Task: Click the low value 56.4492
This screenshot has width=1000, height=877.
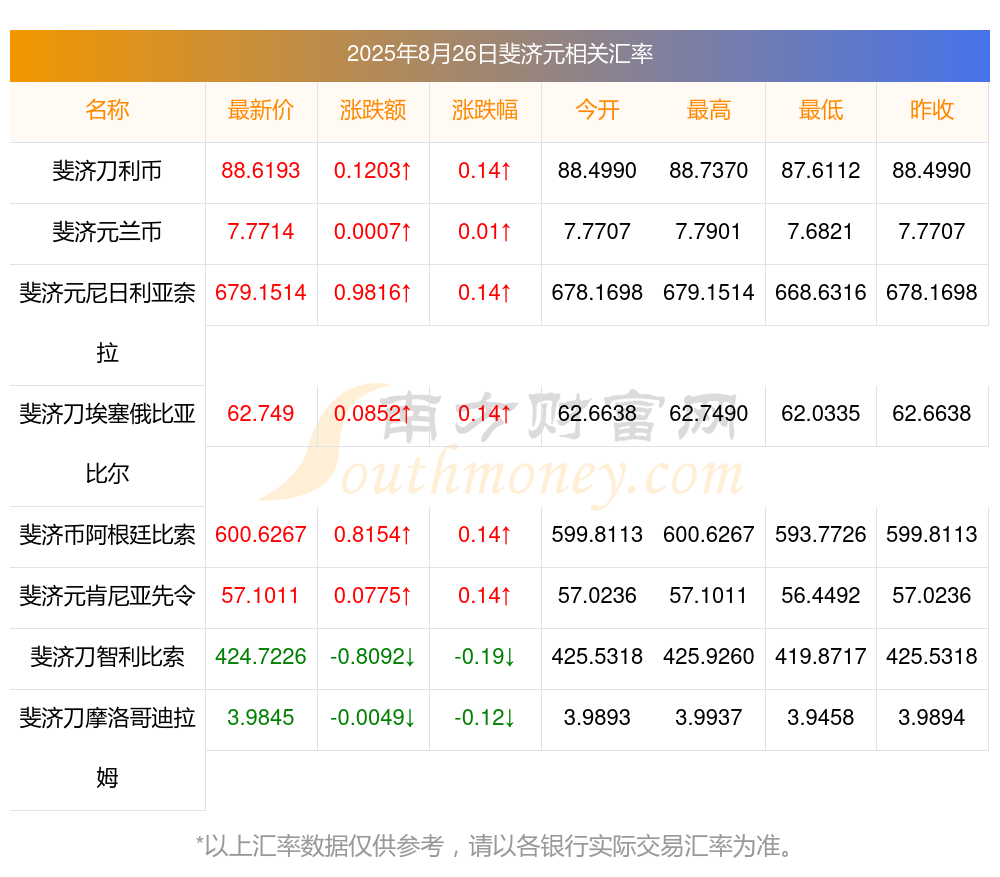Action: point(821,596)
